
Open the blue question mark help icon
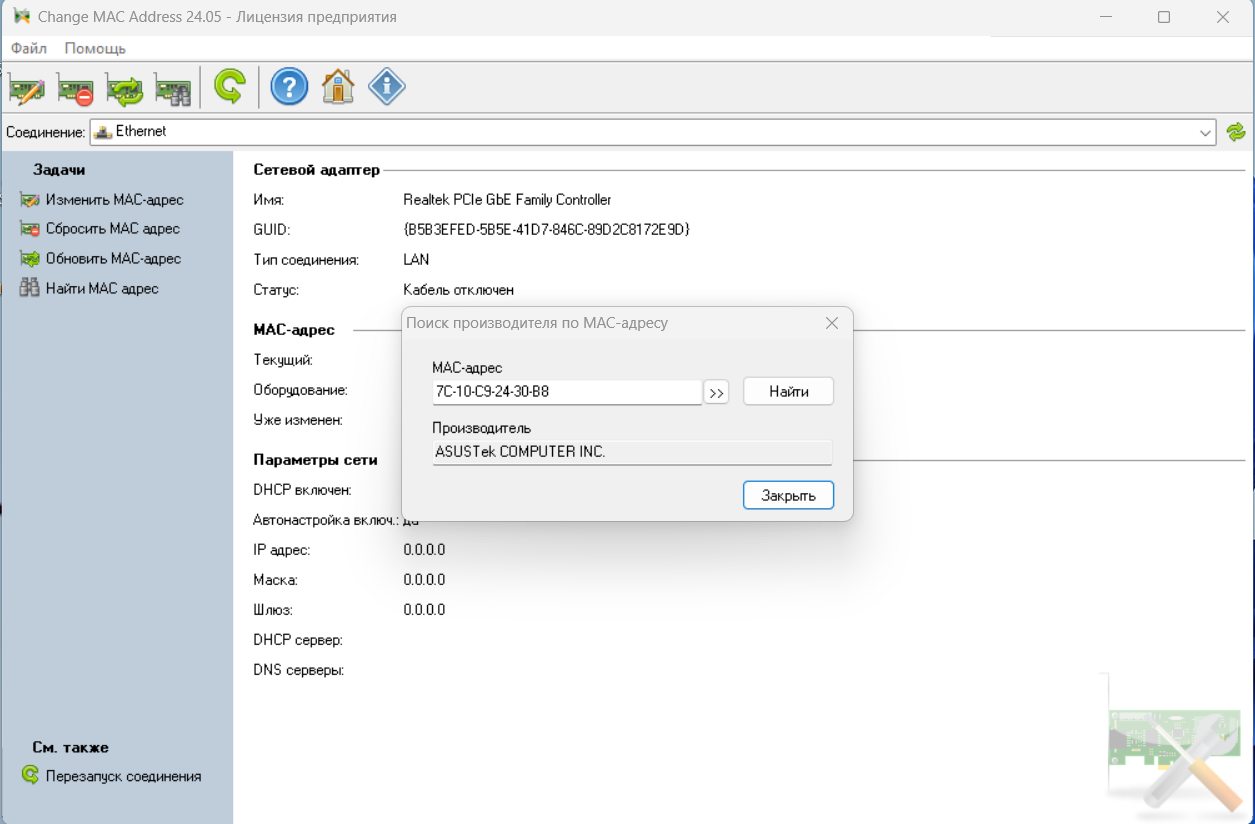[x=289, y=87]
